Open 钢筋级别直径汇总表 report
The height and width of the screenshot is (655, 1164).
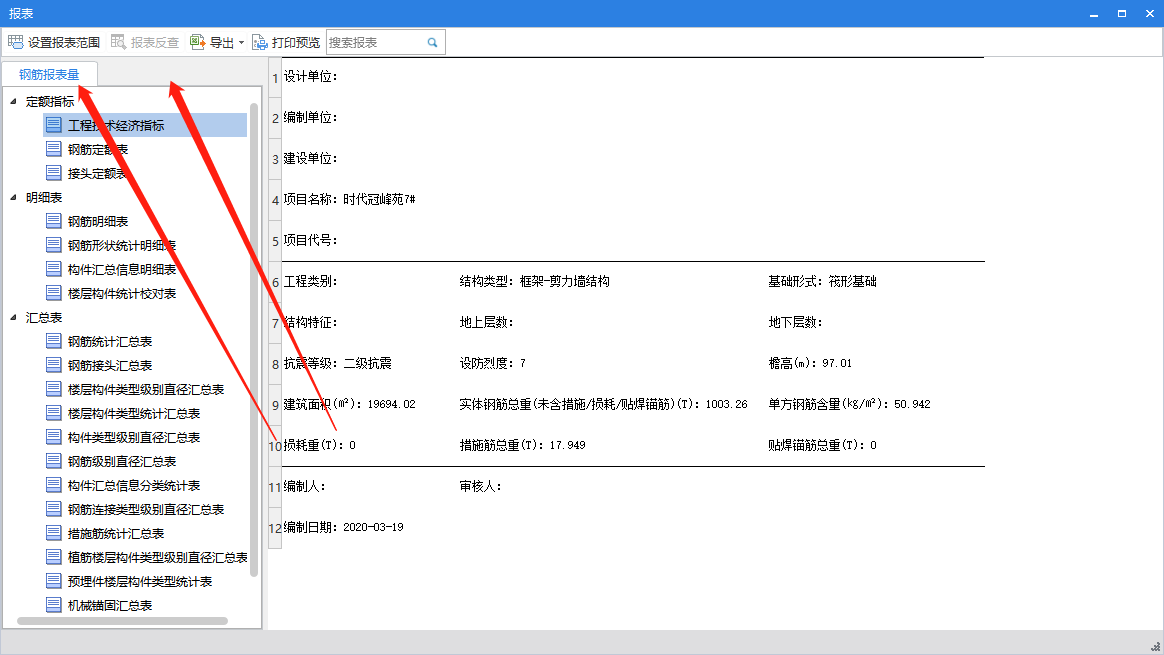[x=122, y=461]
